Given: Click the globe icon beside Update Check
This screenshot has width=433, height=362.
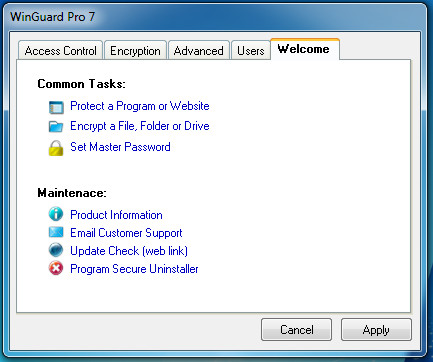Looking at the screenshot, I should point(56,250).
